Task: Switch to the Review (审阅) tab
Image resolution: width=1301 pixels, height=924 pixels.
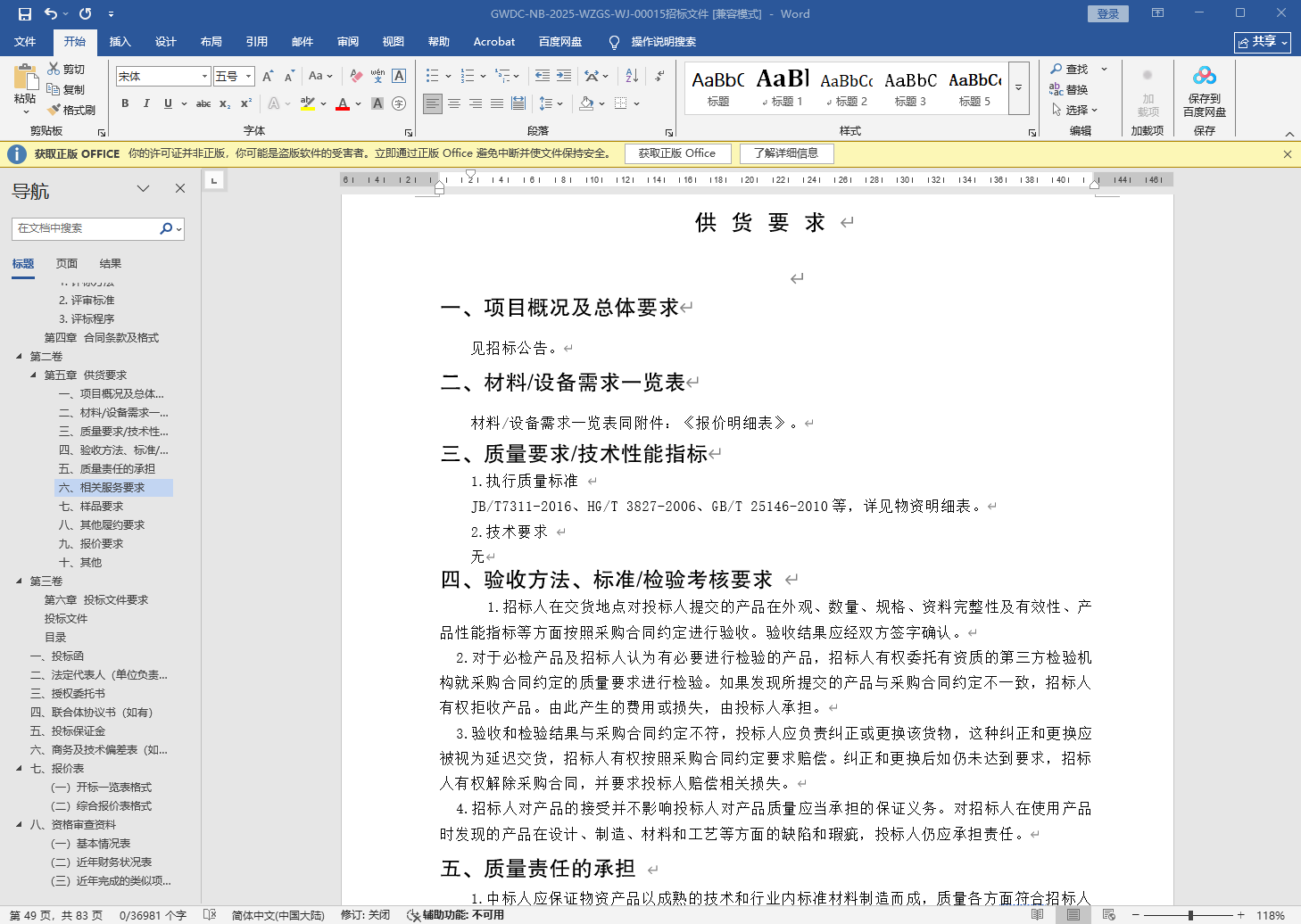Action: click(348, 42)
